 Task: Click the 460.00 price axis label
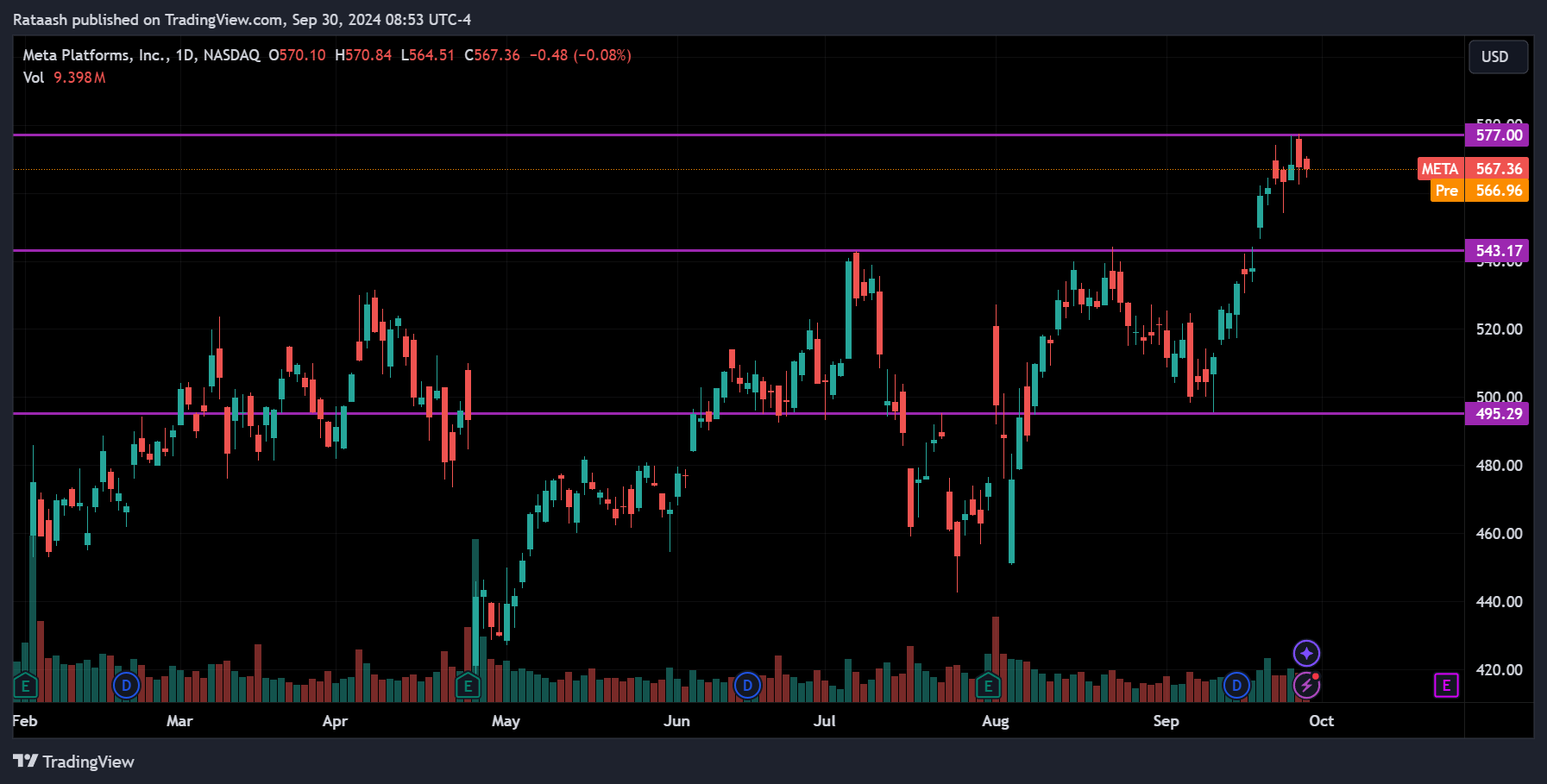[1499, 534]
